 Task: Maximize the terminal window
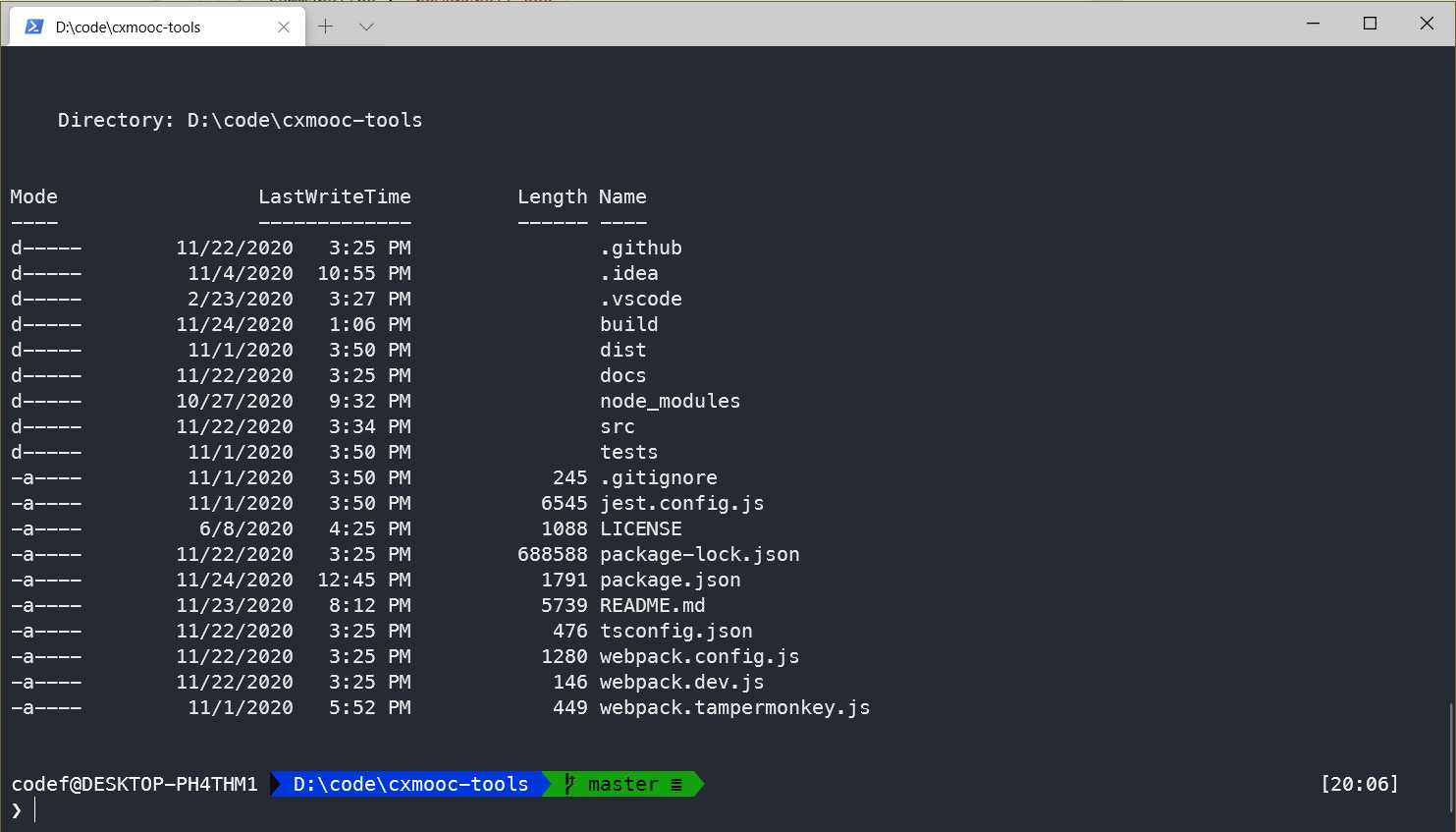pos(1370,24)
